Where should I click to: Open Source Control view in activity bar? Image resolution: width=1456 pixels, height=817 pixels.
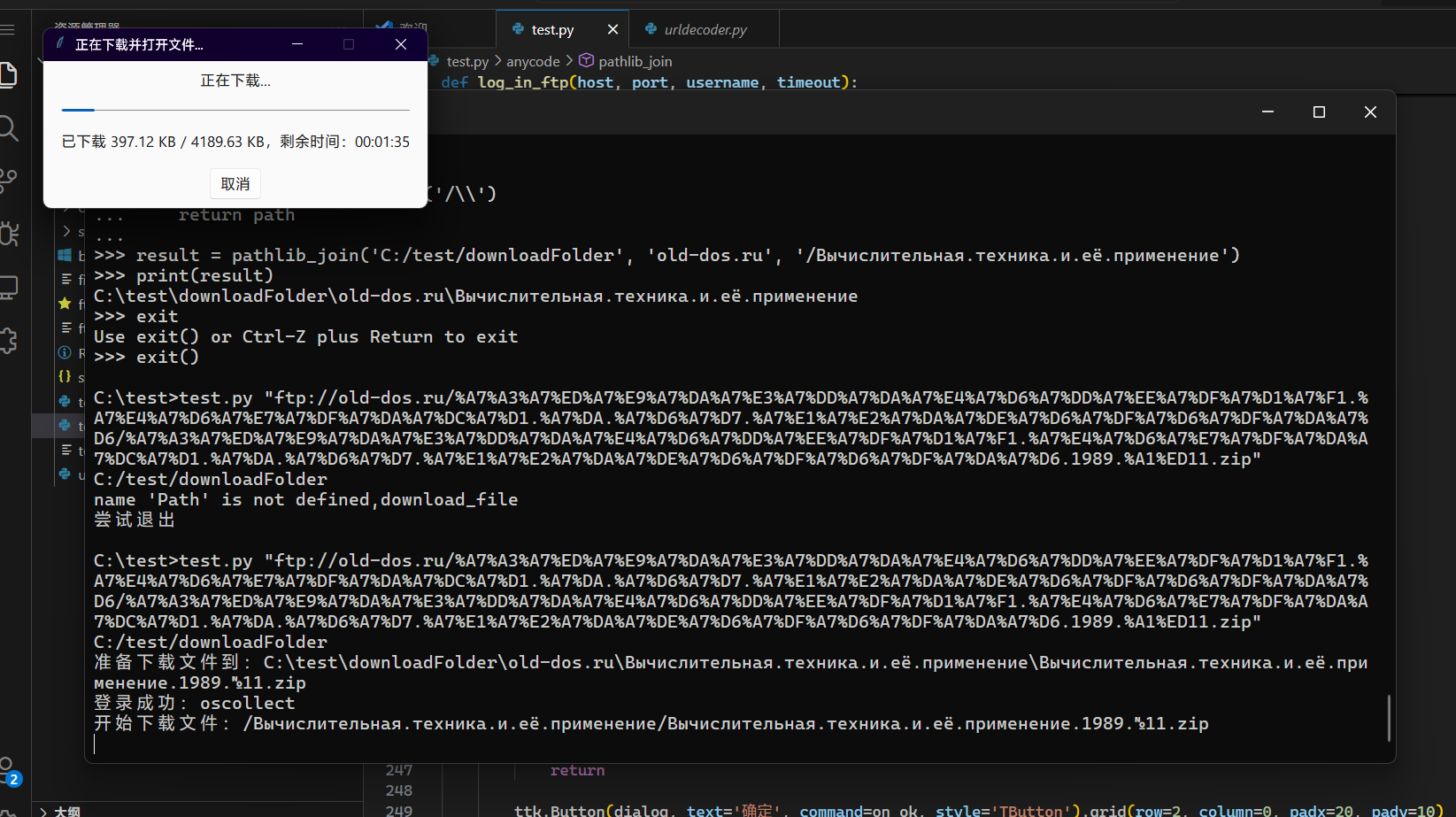9,181
